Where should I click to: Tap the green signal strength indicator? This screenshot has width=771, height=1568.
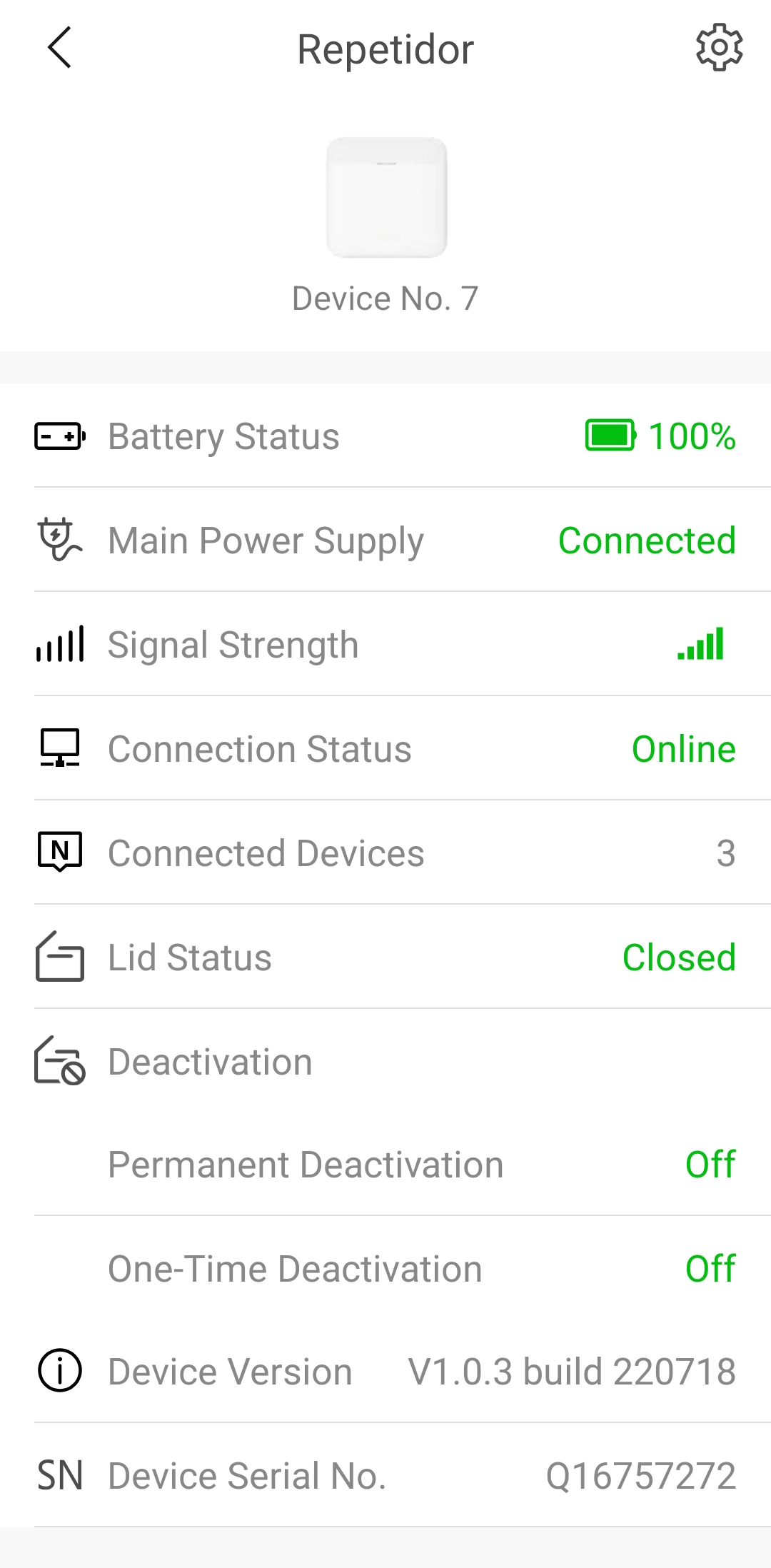coord(701,644)
